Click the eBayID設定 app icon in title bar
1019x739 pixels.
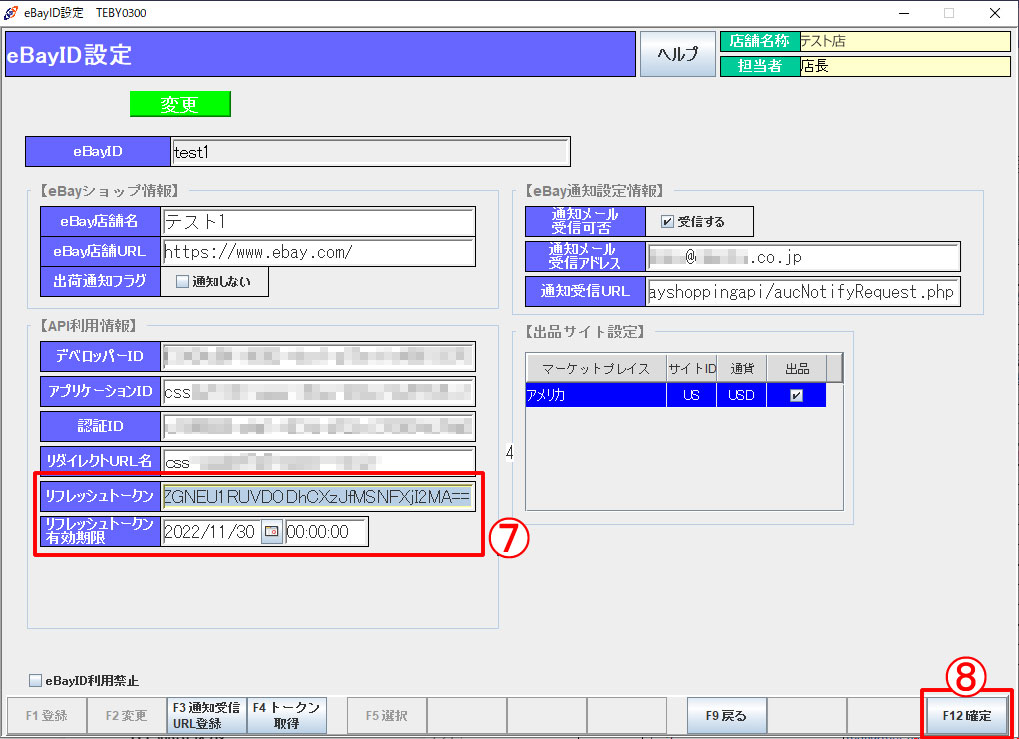coord(12,13)
